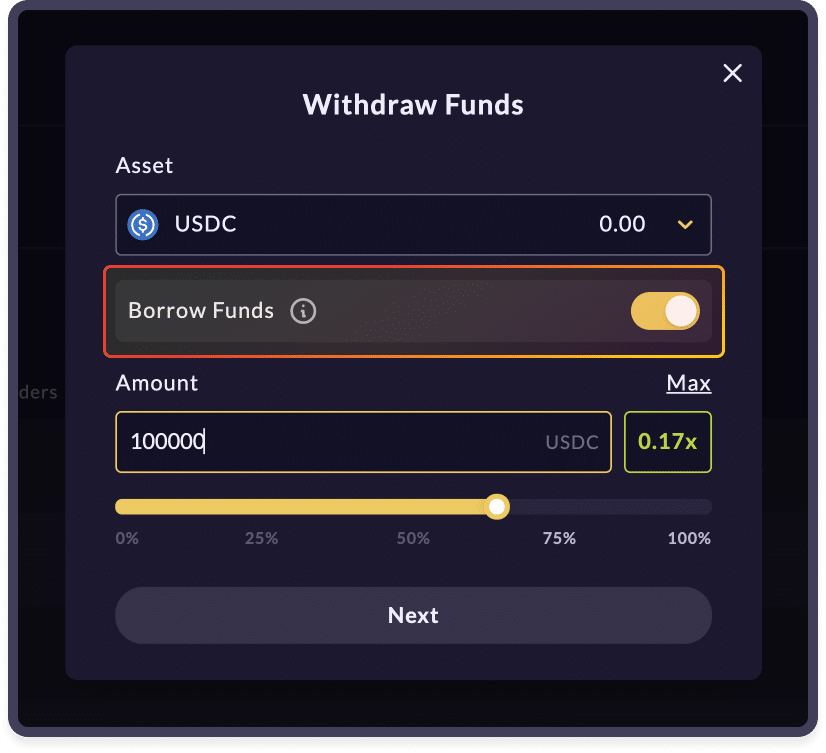
Task: Focus the Amount input showing 100000
Action: click(330, 442)
